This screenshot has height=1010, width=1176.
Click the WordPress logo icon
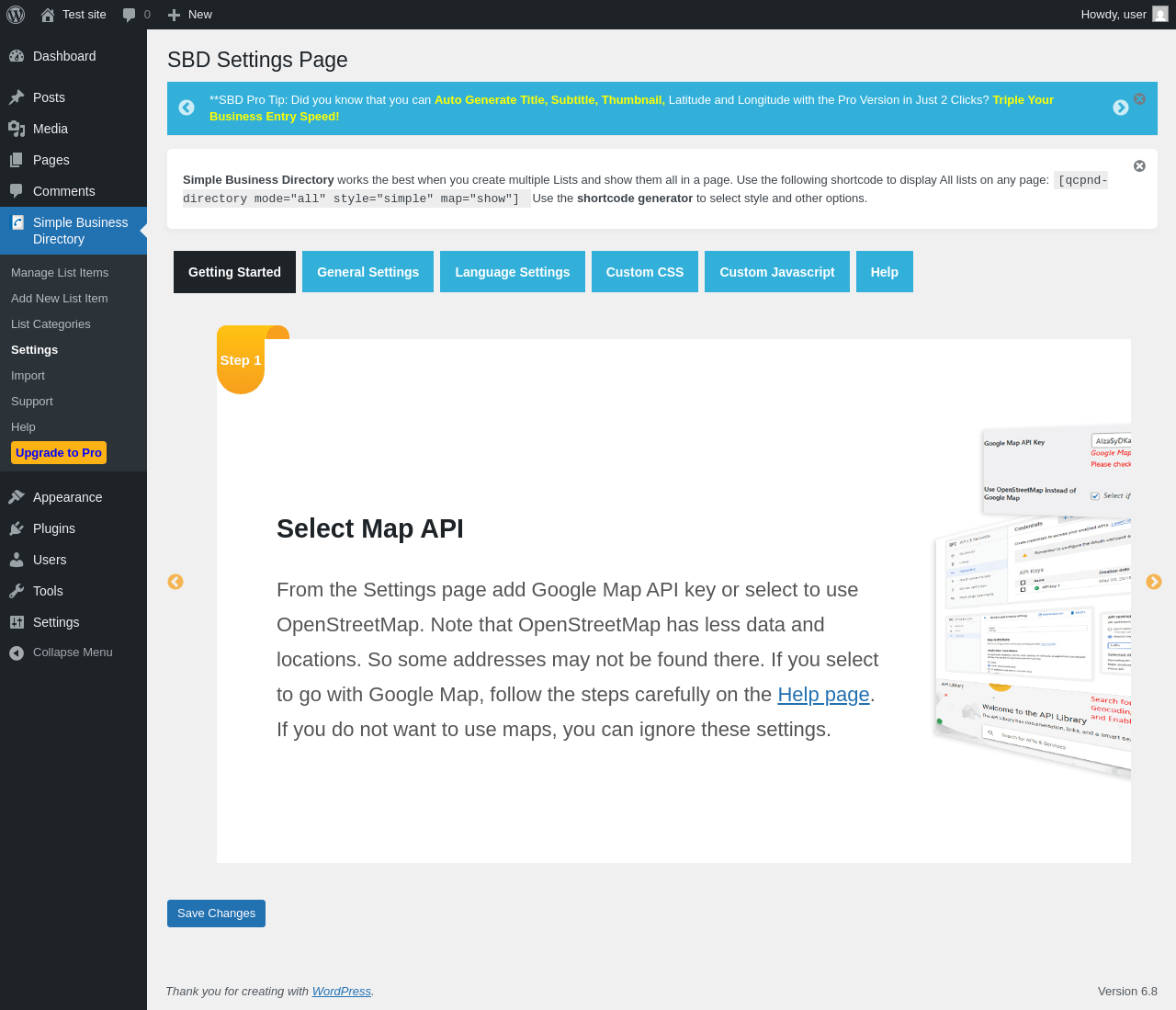(16, 15)
